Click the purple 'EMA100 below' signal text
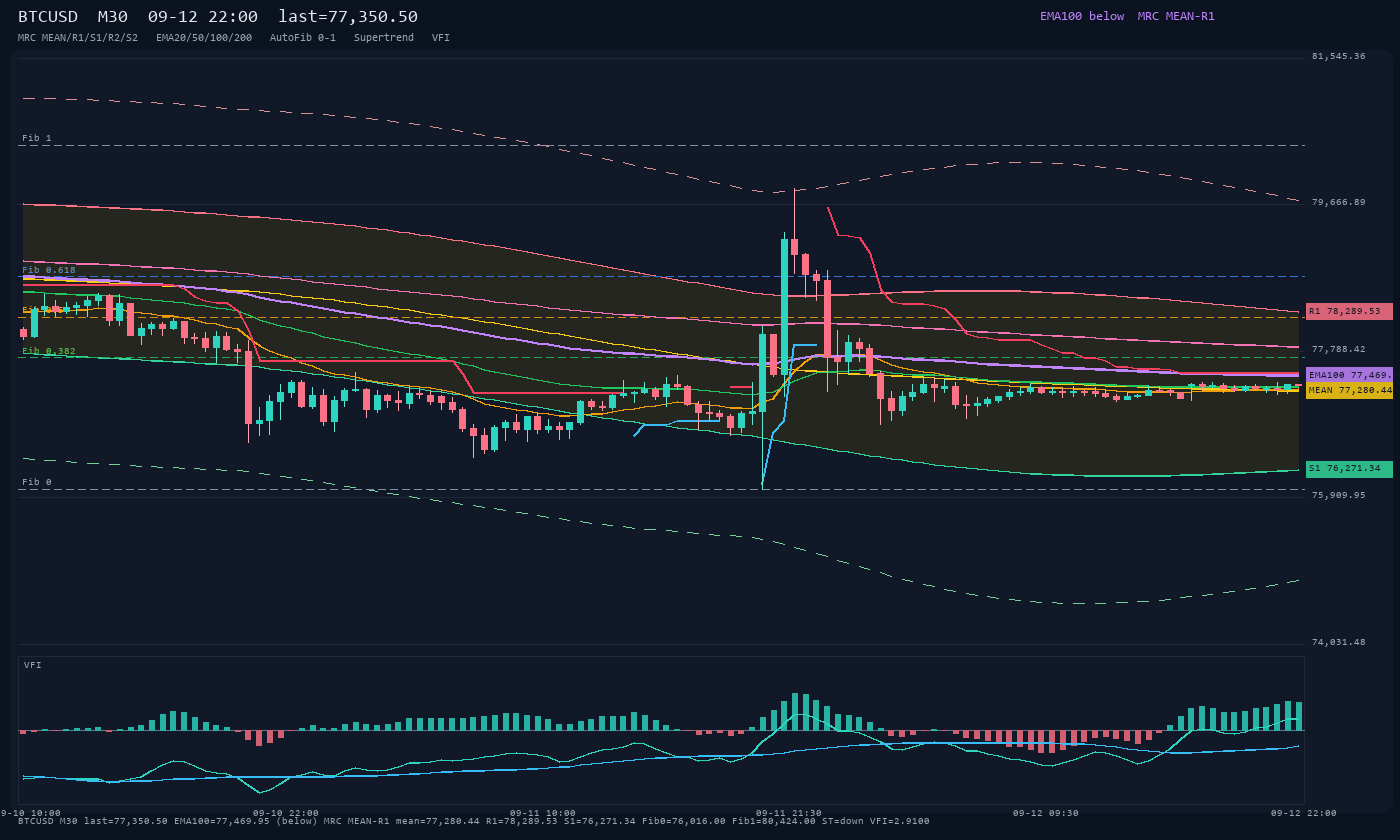The image size is (1400, 840). (x=1082, y=16)
